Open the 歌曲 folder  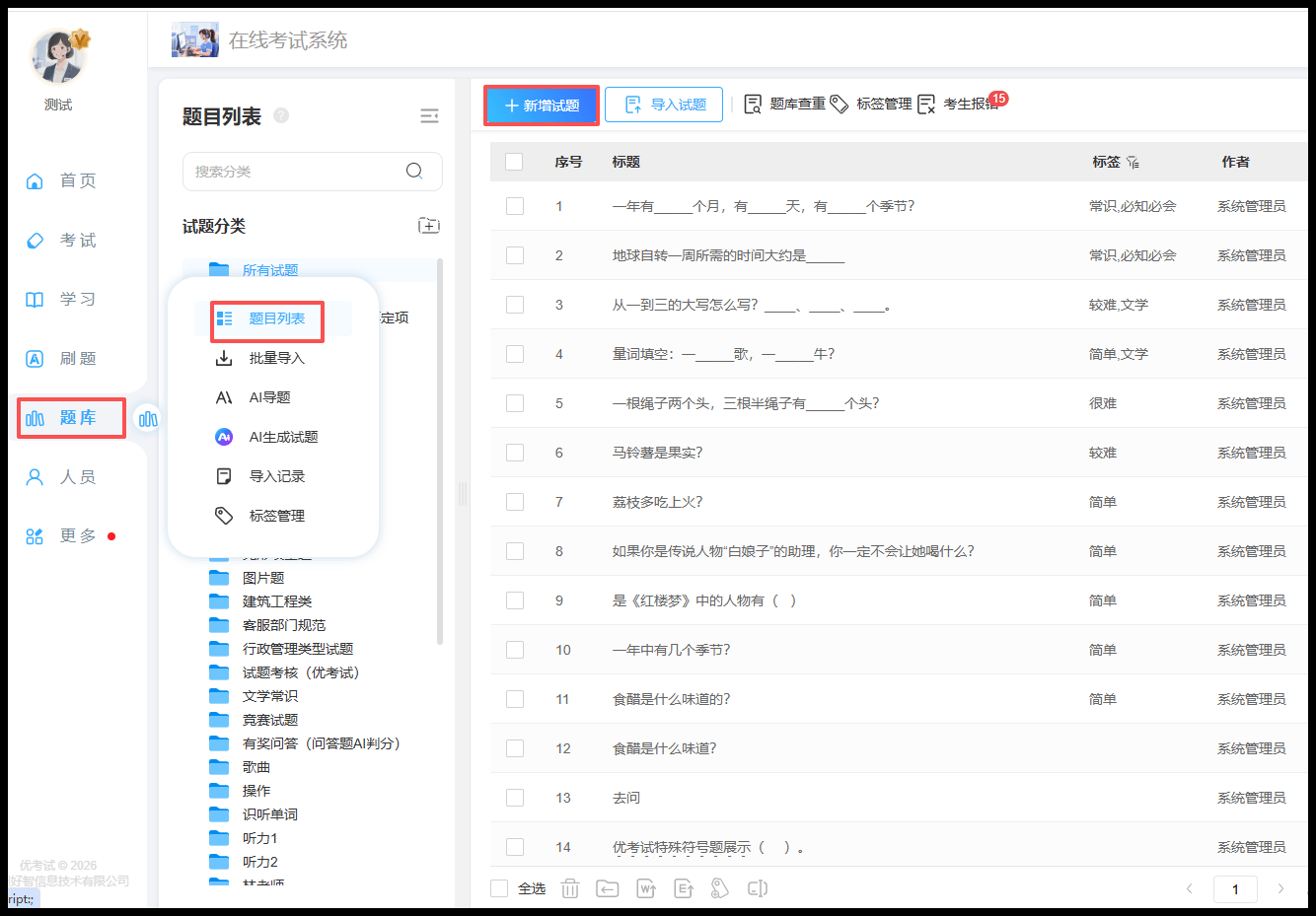pos(256,767)
